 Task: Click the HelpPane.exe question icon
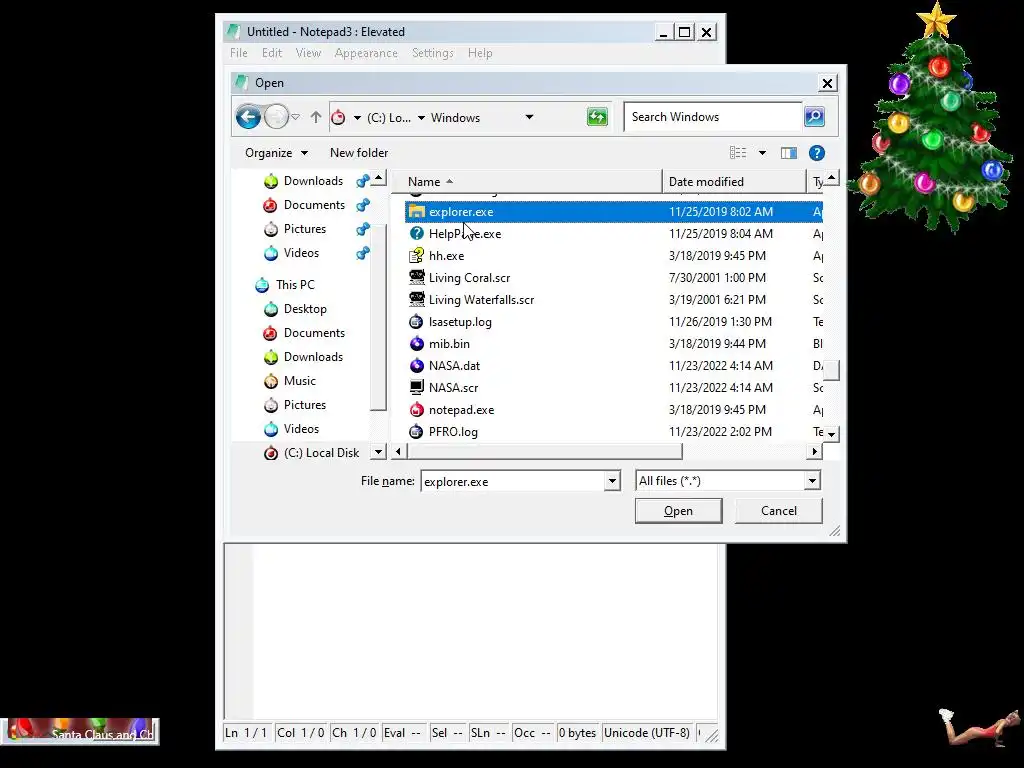(416, 234)
